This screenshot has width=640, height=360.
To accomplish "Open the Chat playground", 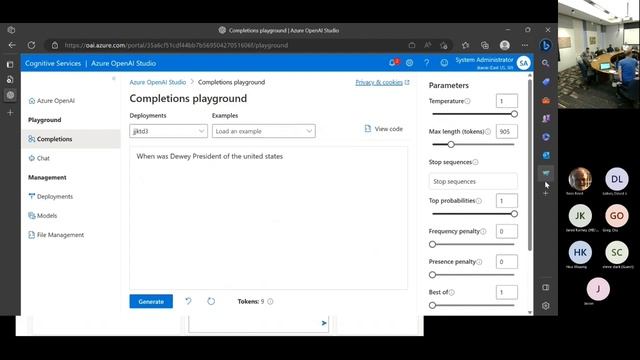I will click(39, 158).
